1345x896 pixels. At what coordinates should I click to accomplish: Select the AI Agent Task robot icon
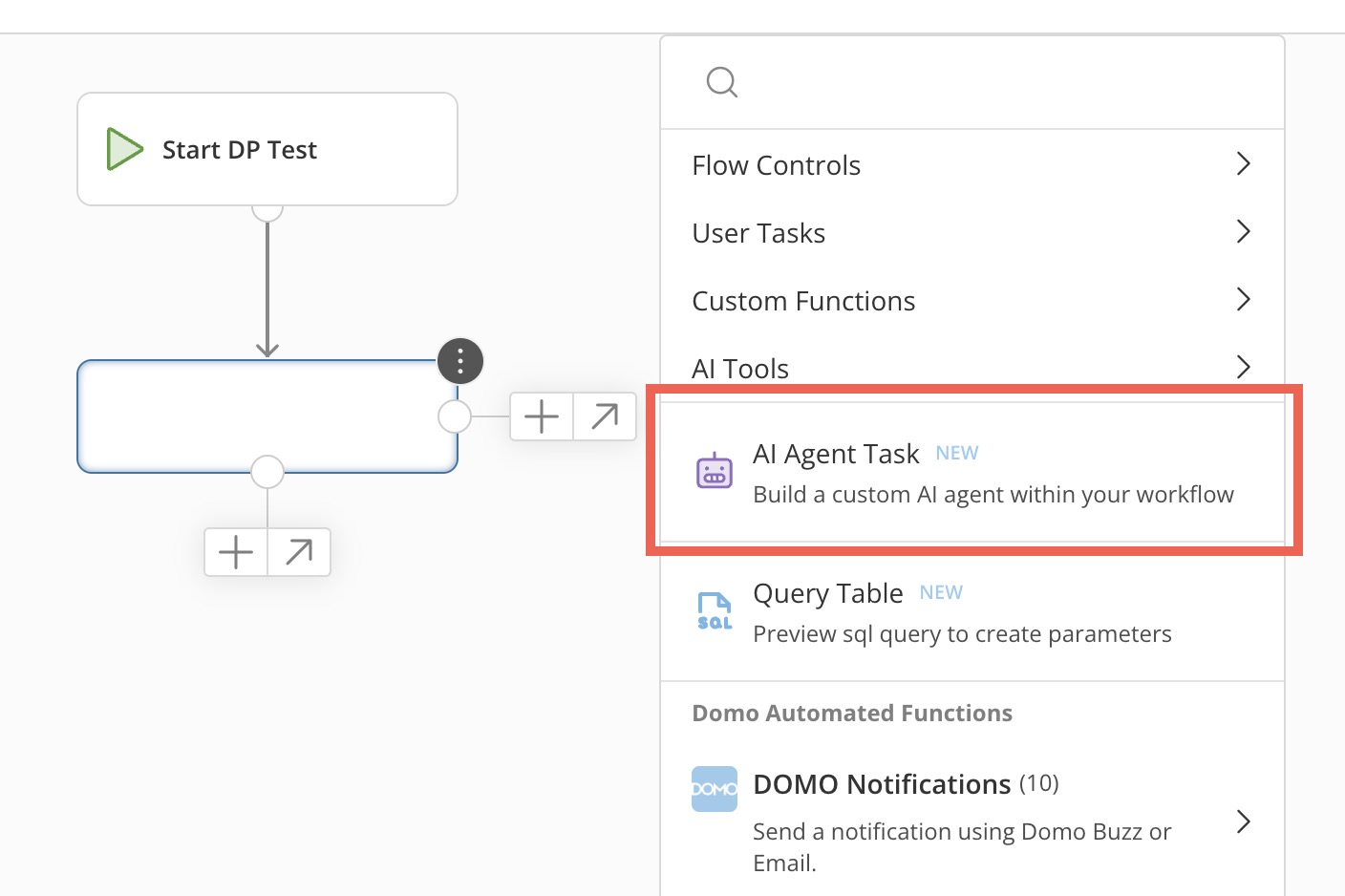[x=715, y=471]
